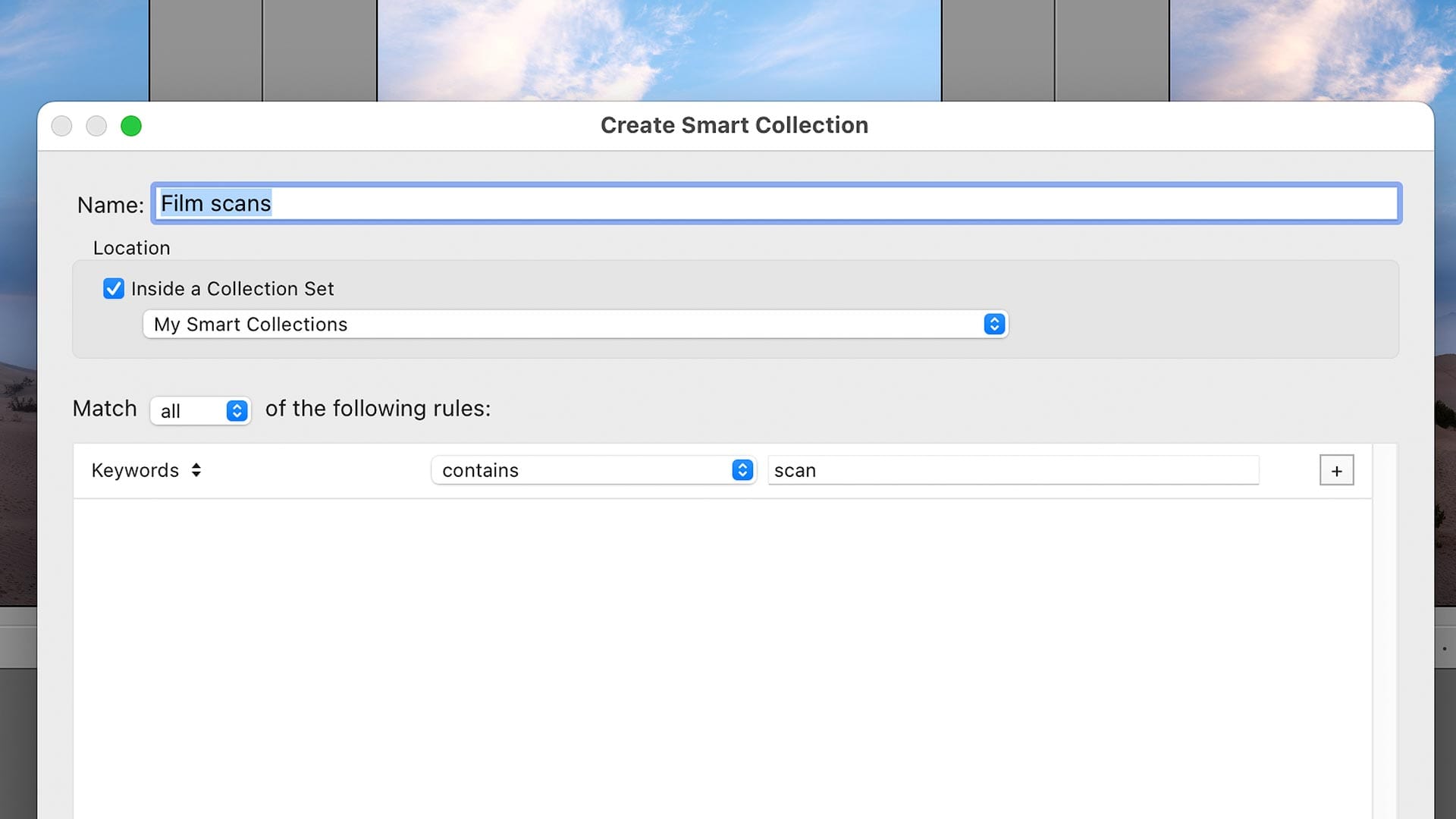1456x819 pixels.
Task: Open the My Smart Collections dropdown
Action: 561,325
